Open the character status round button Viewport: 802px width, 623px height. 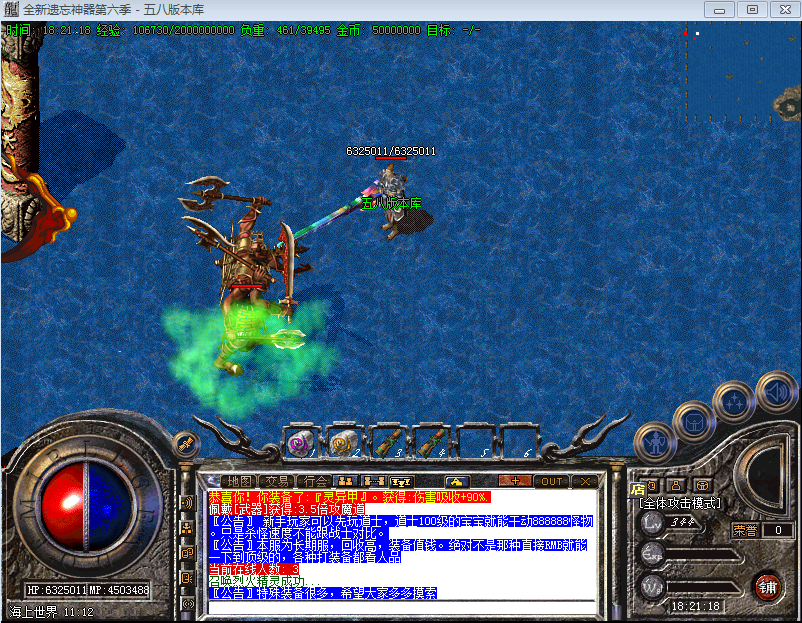655,442
